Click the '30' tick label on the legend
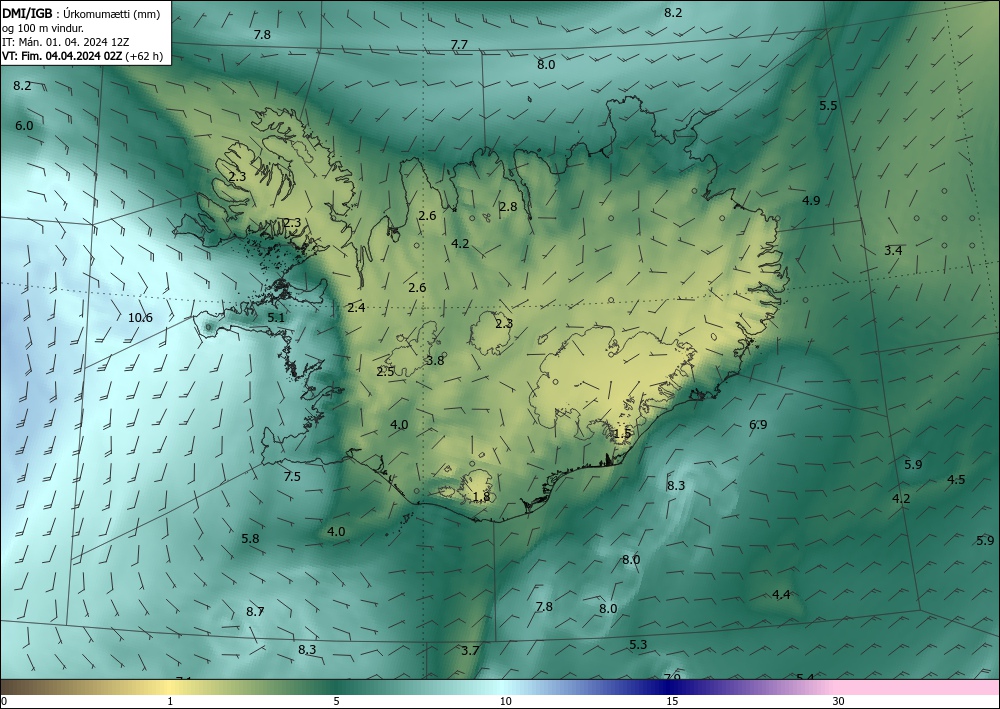Screen dimensions: 1000x709 pyautogui.click(x=839, y=702)
